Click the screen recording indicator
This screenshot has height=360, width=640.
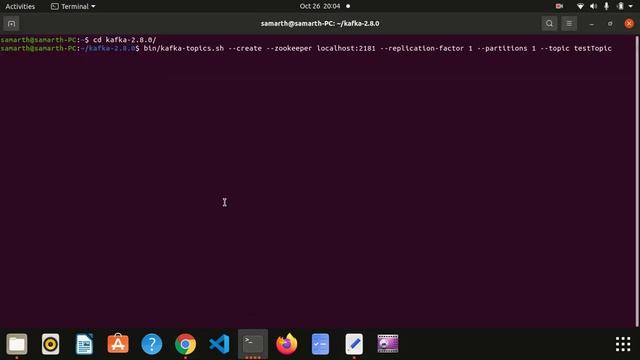tap(560, 6)
